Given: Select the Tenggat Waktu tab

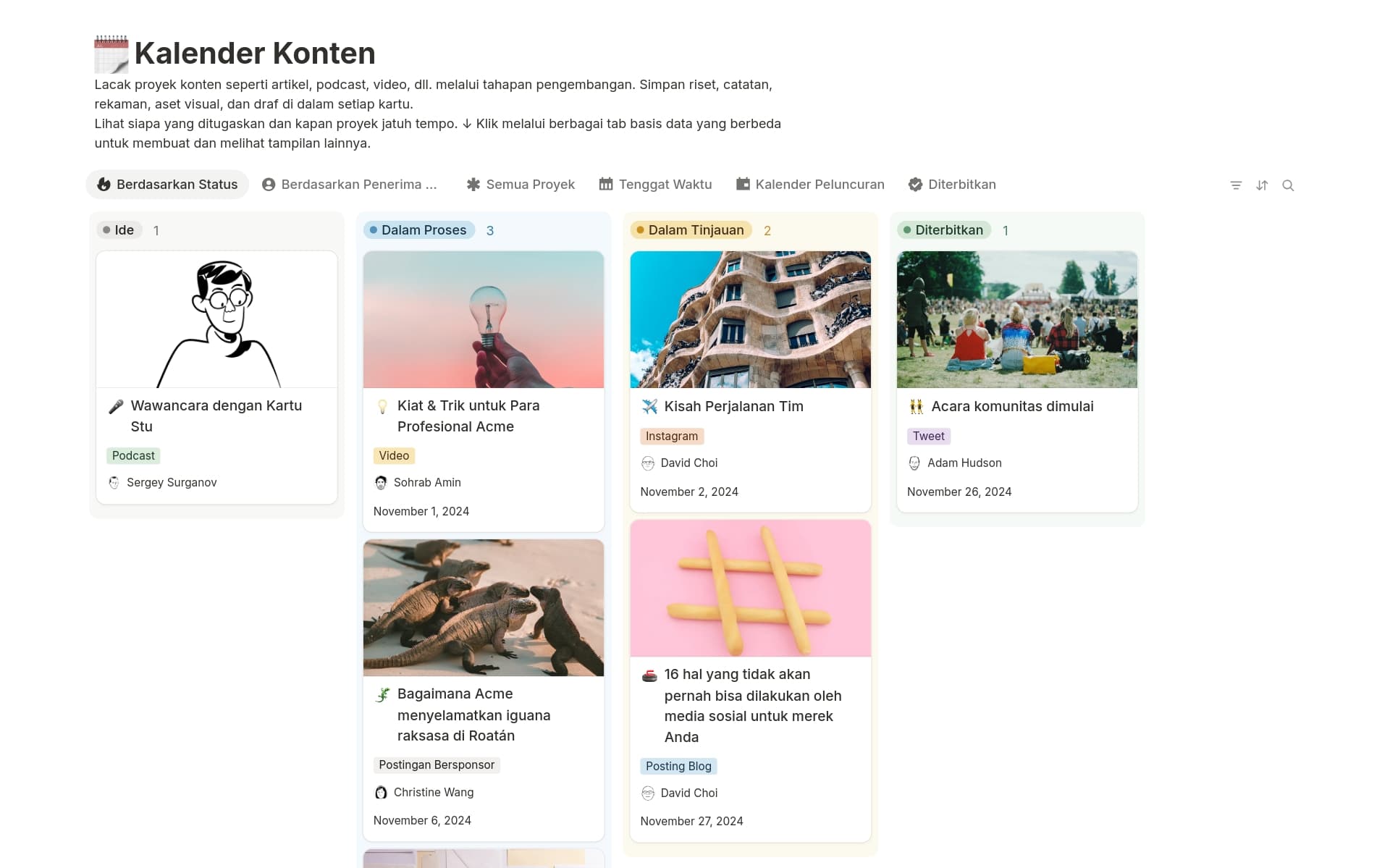Looking at the screenshot, I should pos(655,185).
